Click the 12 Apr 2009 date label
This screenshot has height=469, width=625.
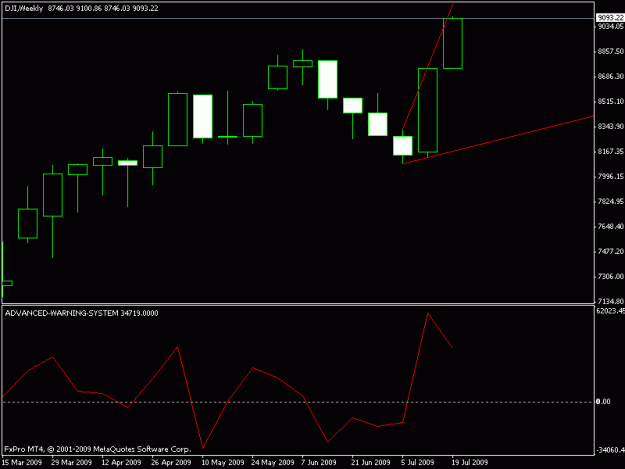point(122,462)
